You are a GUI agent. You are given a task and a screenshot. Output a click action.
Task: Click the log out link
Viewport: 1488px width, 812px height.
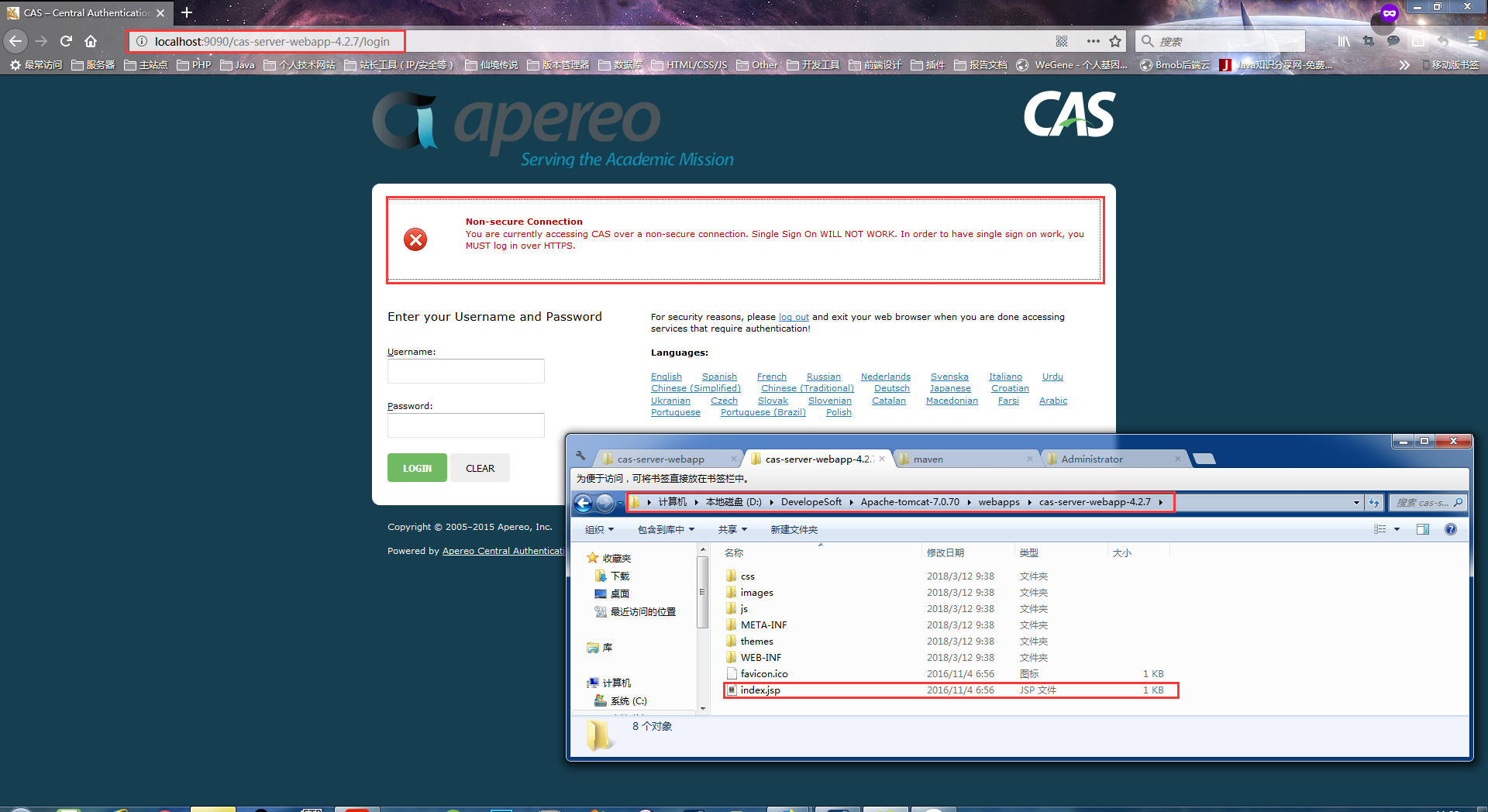(x=794, y=317)
